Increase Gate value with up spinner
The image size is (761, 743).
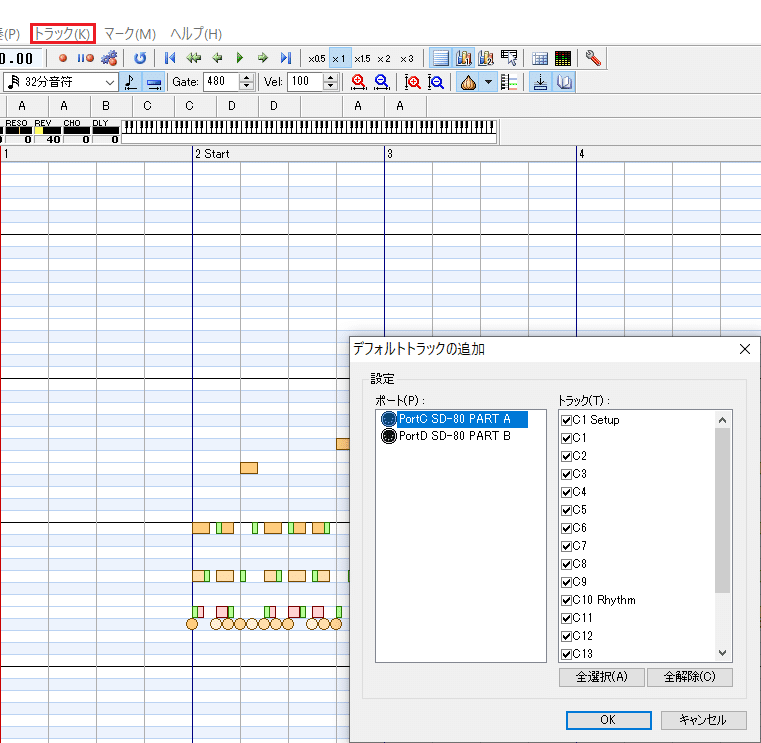[247, 78]
